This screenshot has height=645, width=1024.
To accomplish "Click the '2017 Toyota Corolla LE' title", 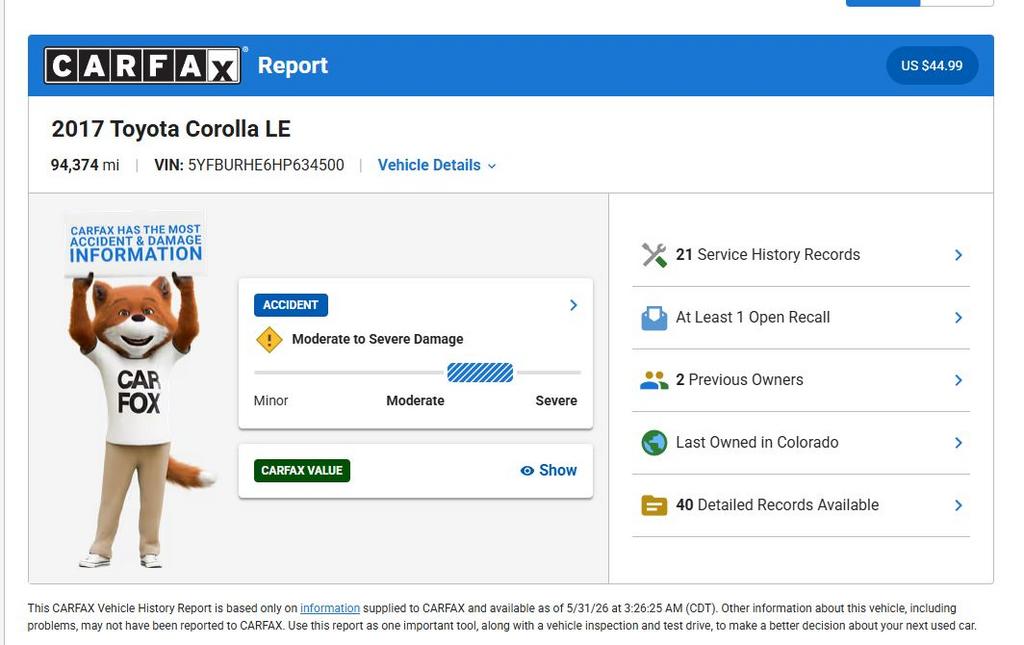I will [171, 129].
